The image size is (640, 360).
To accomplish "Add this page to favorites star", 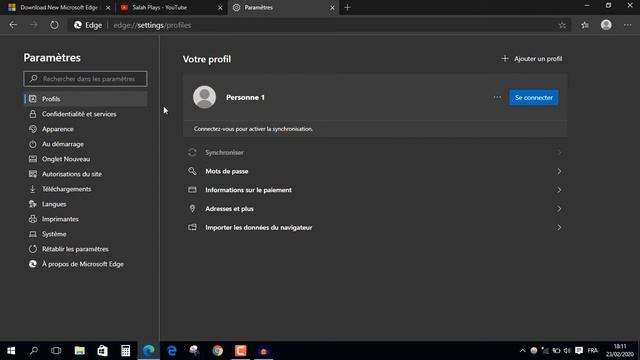I will coord(562,25).
